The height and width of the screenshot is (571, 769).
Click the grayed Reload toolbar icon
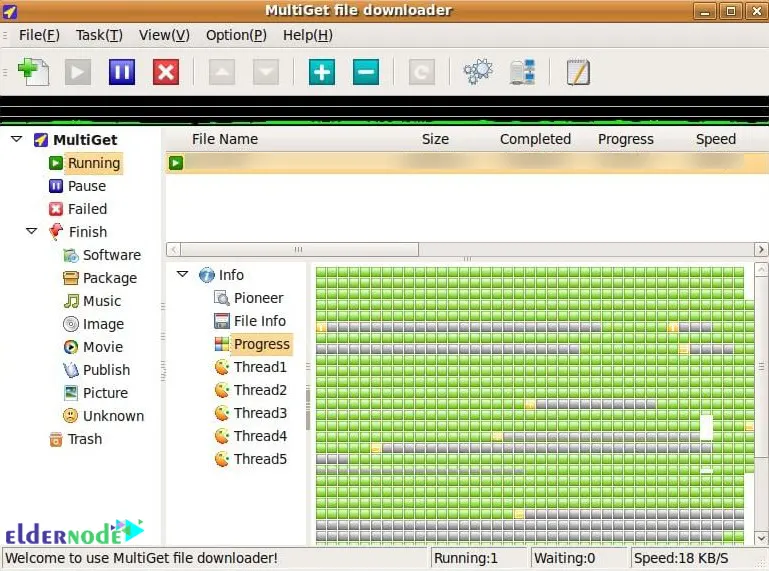[422, 73]
